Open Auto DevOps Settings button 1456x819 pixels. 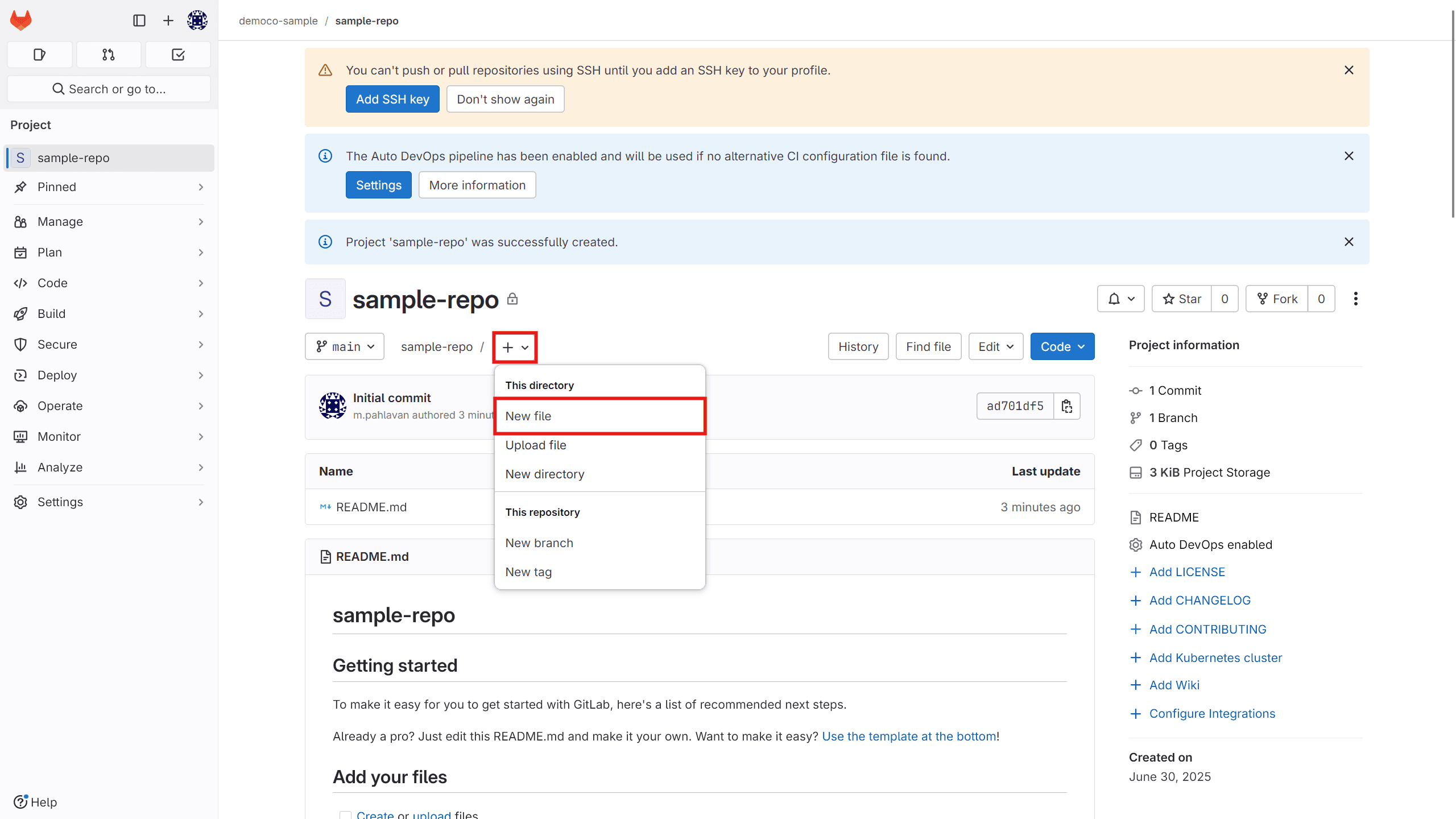(378, 185)
